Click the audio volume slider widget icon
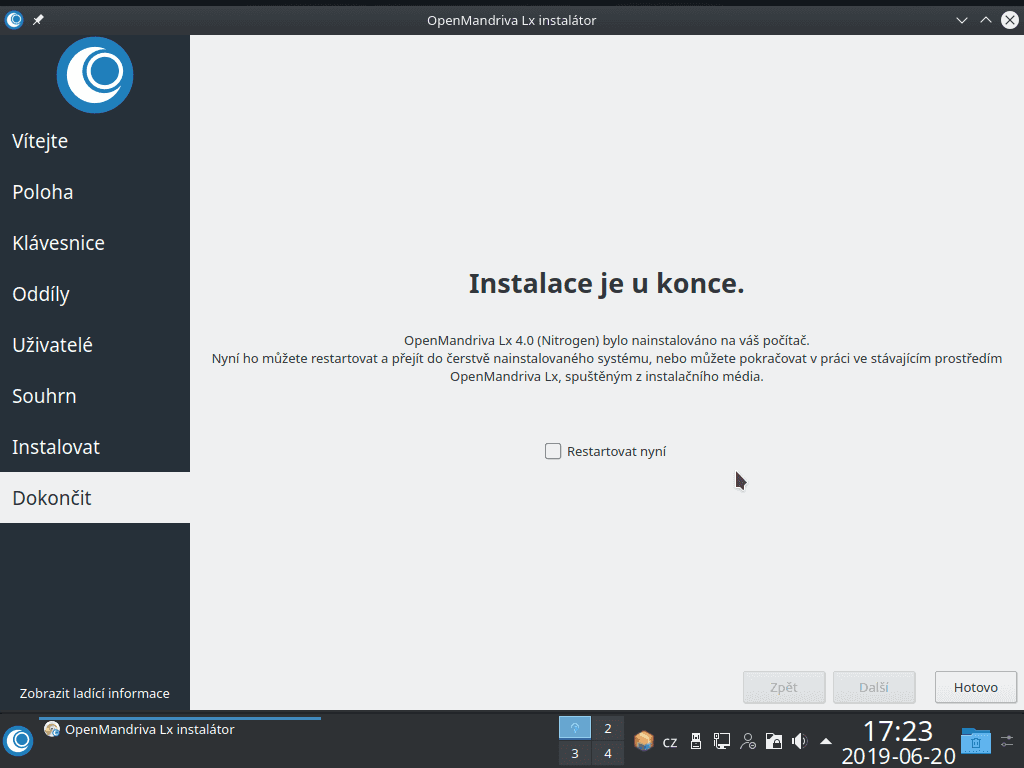The image size is (1024, 768). (x=1006, y=741)
